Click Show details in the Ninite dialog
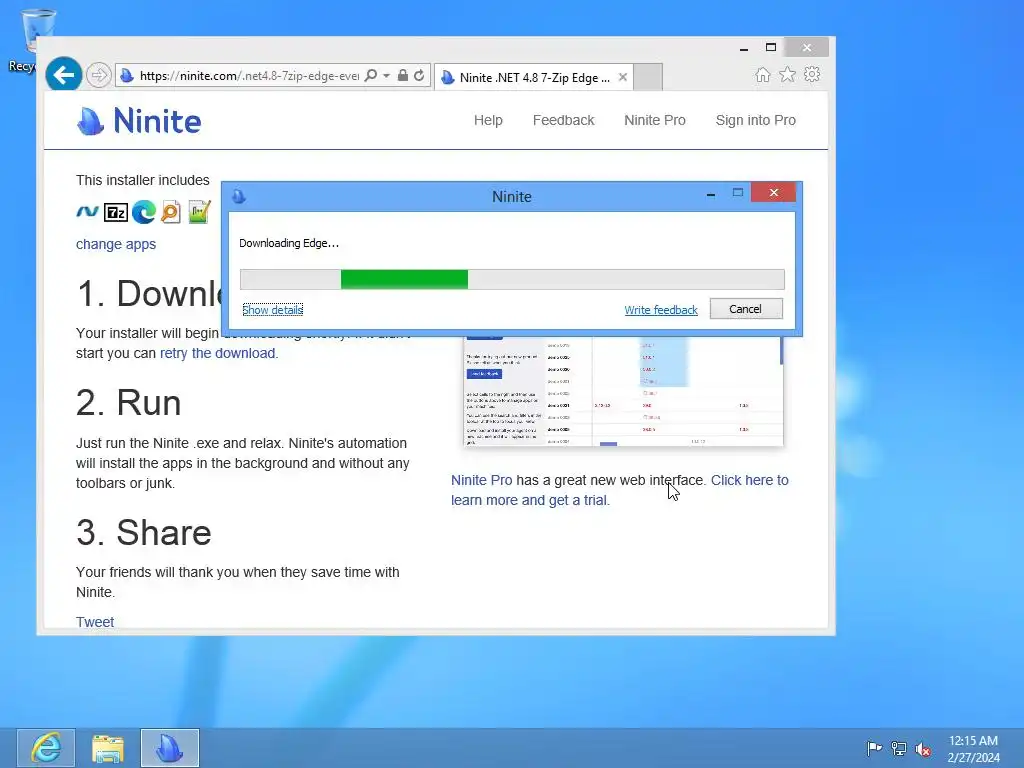1024x768 pixels. (x=272, y=310)
